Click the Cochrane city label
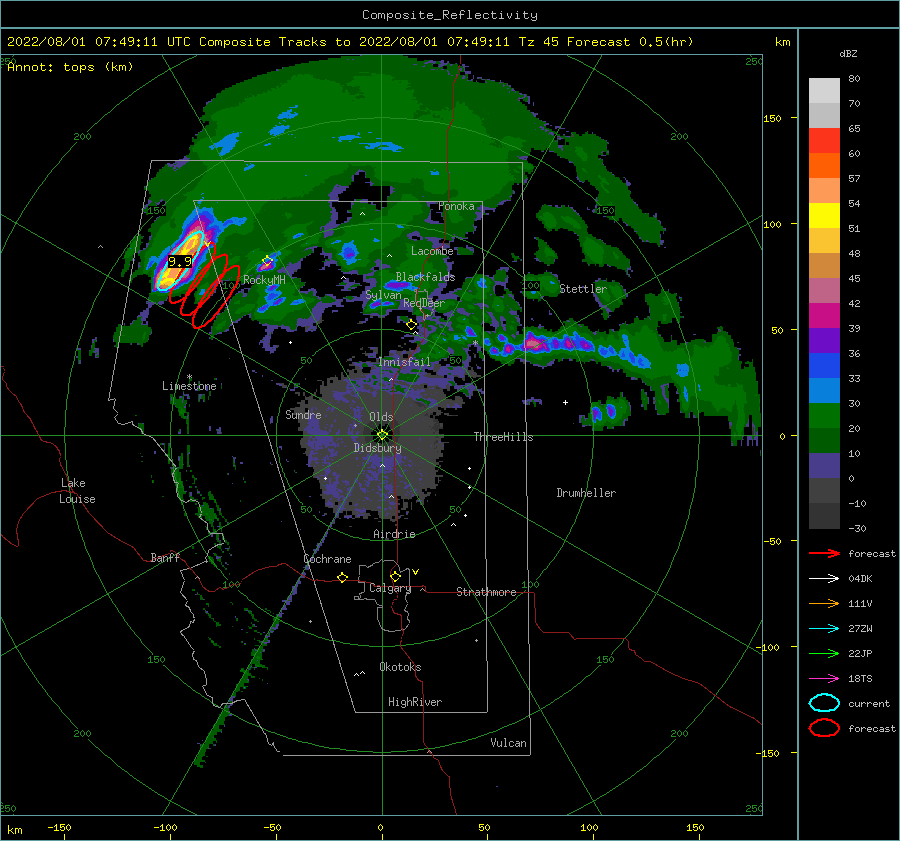This screenshot has width=900, height=841. (x=327, y=559)
